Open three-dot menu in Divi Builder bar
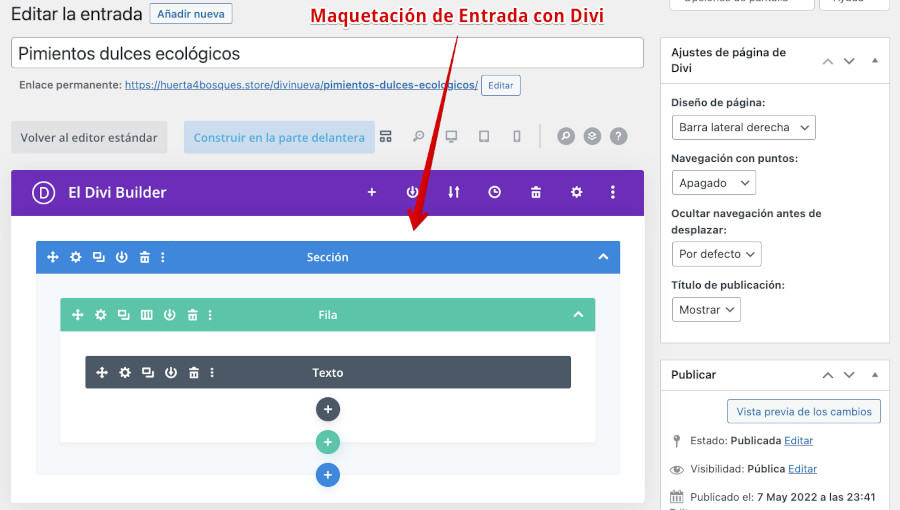This screenshot has height=510, width=900. pos(612,192)
